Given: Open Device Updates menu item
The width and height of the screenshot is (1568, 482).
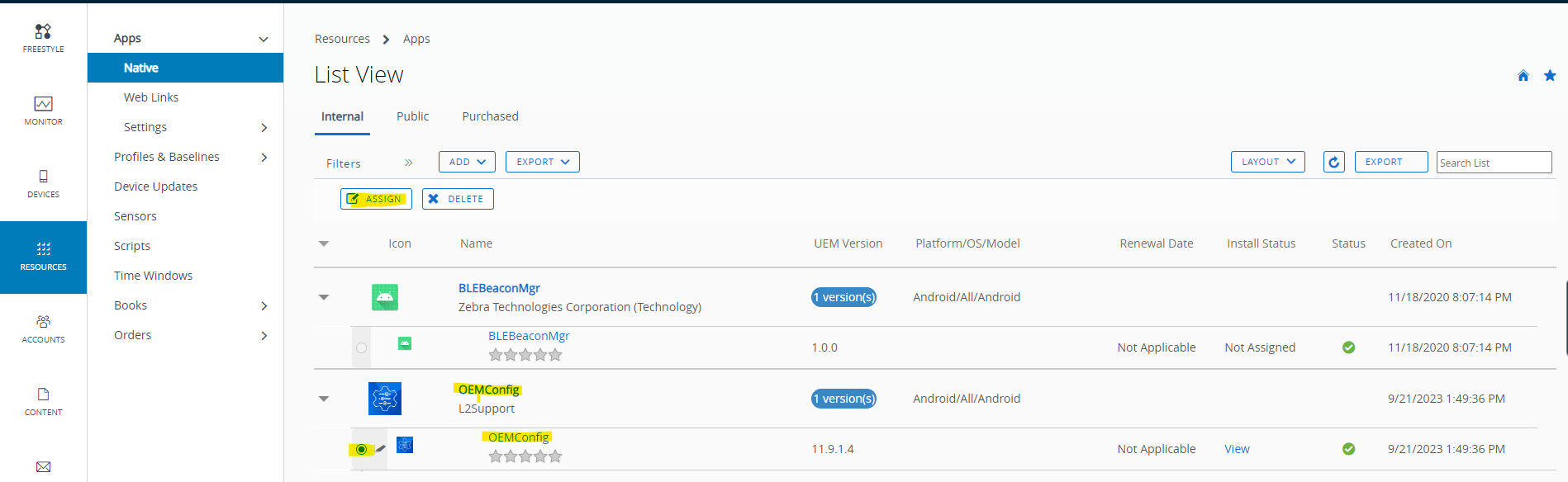Looking at the screenshot, I should pyautogui.click(x=156, y=187).
